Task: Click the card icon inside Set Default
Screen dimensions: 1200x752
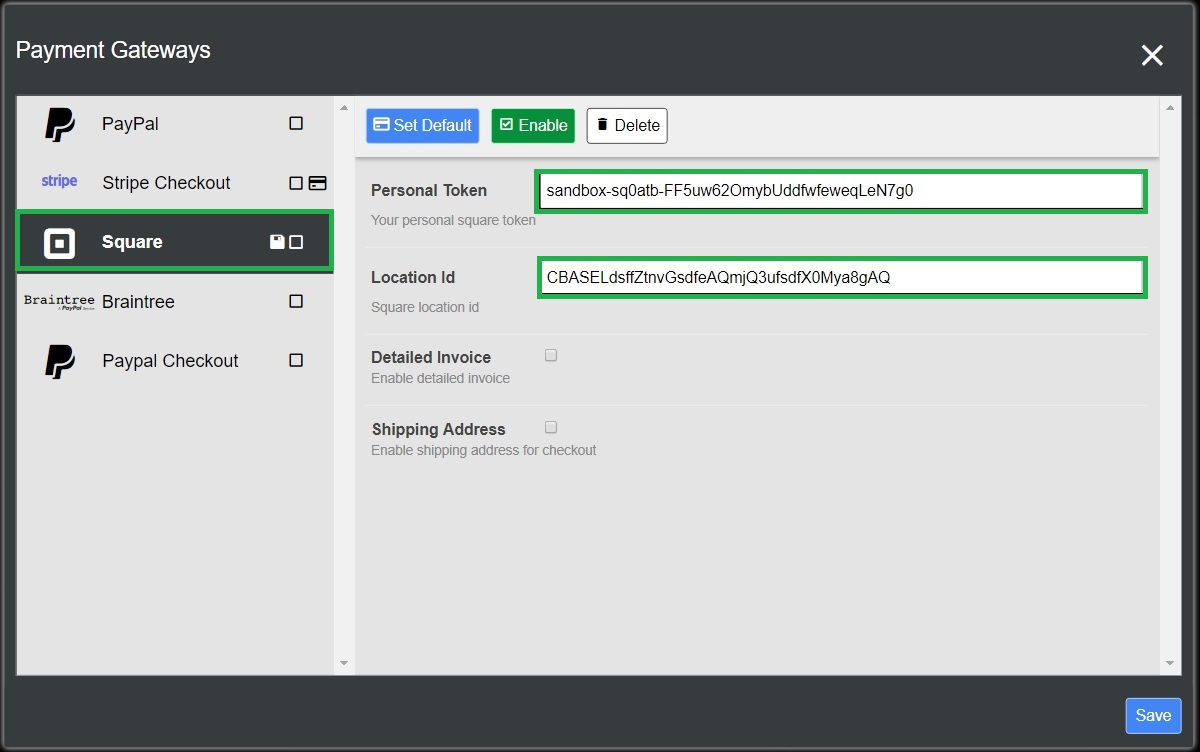Action: pos(381,125)
